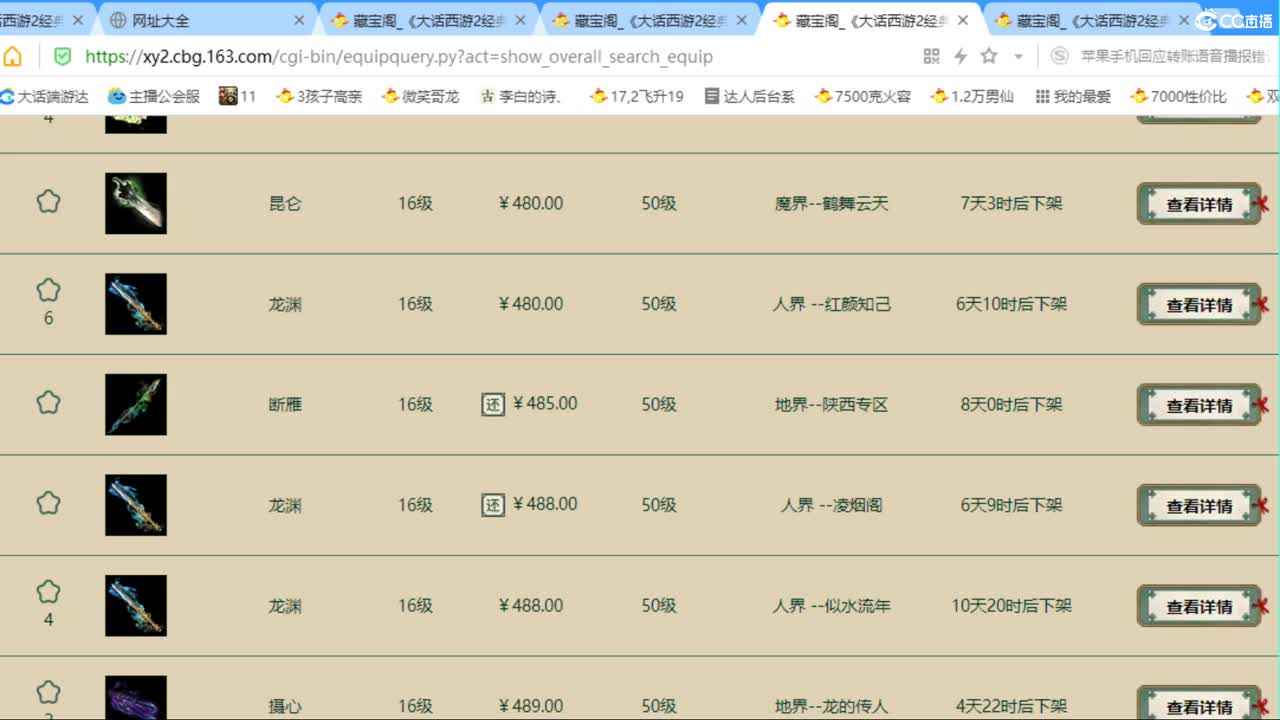Click the server text 魔界--鹤舞云天

[x=832, y=204]
